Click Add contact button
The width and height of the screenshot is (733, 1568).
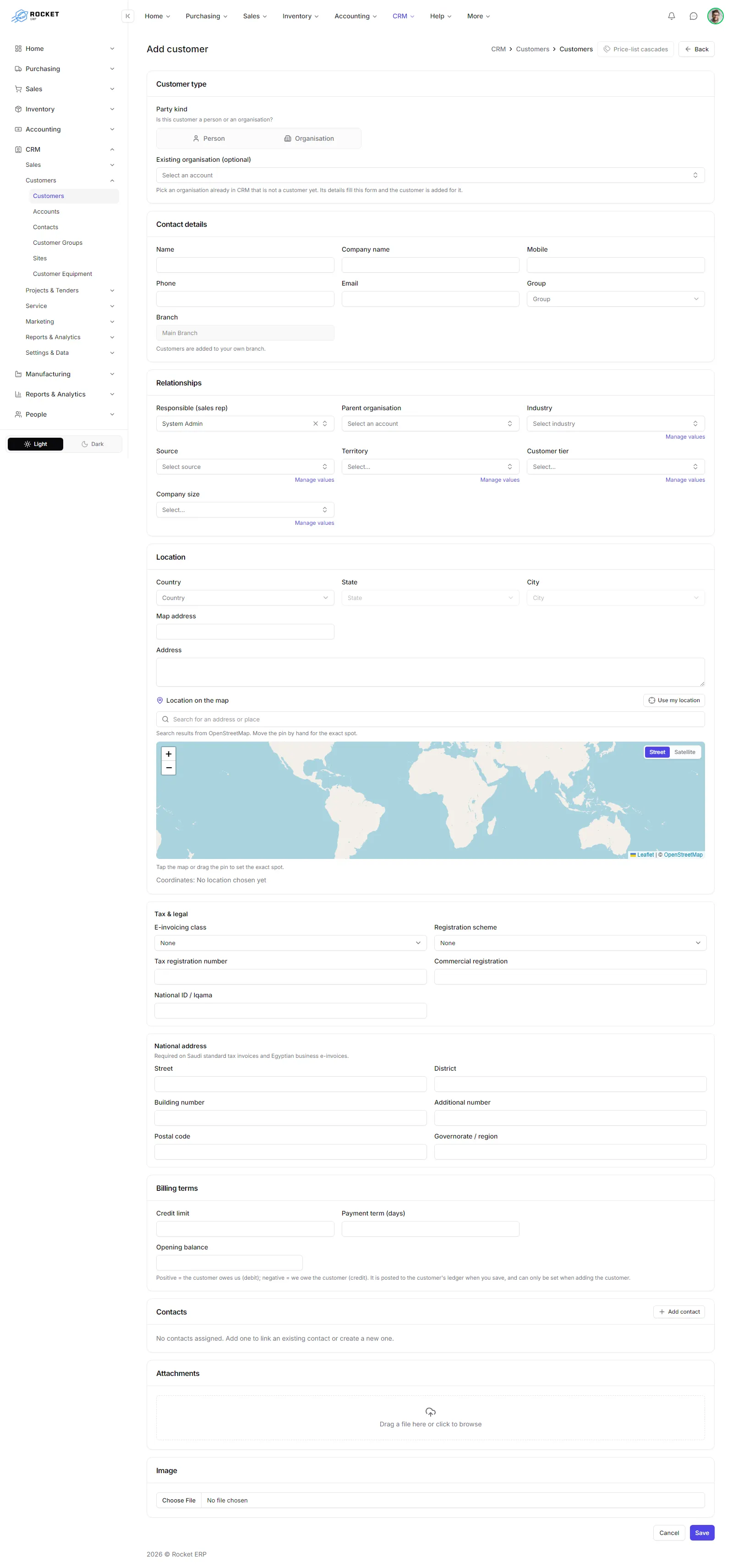(679, 1312)
